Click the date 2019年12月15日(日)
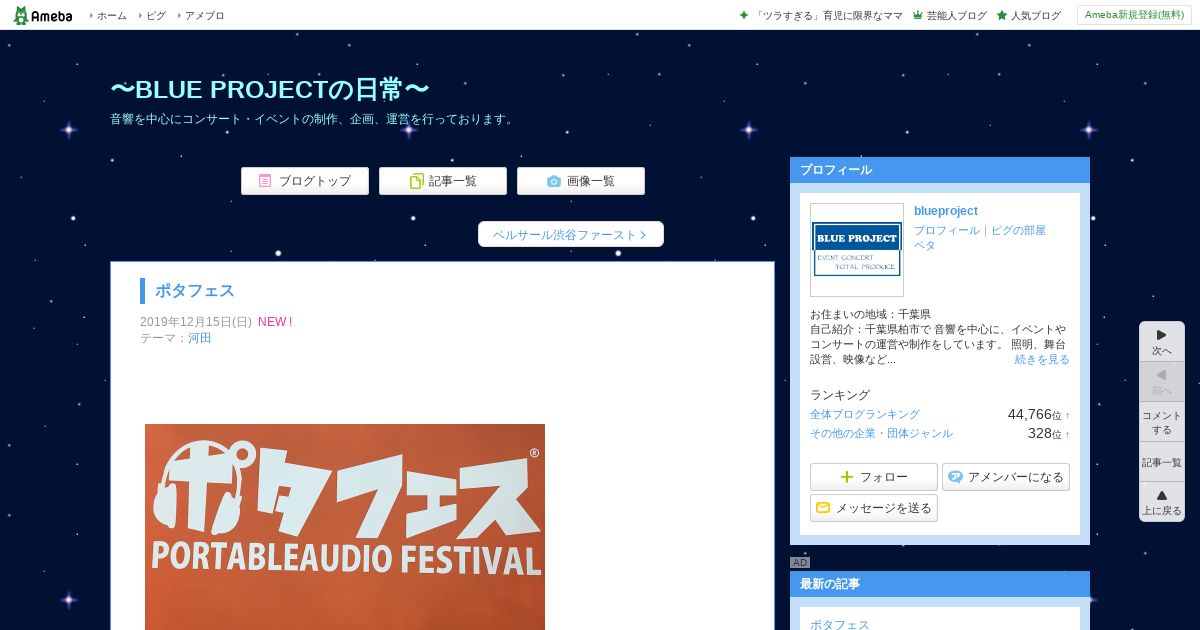1200x630 pixels. pyautogui.click(x=196, y=322)
